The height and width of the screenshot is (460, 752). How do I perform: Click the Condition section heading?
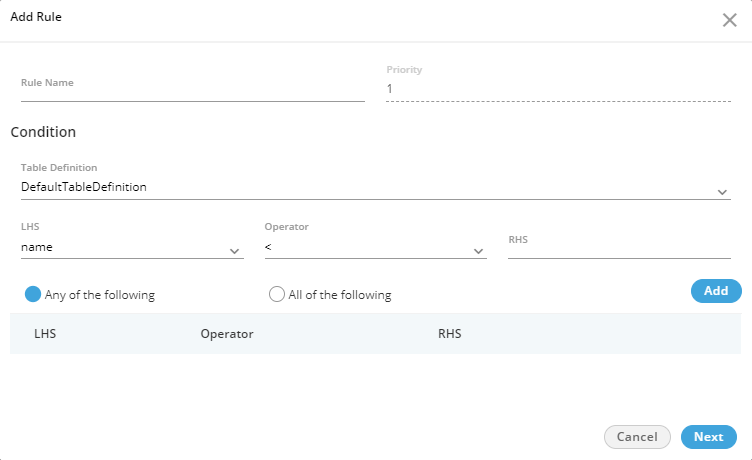tap(43, 131)
